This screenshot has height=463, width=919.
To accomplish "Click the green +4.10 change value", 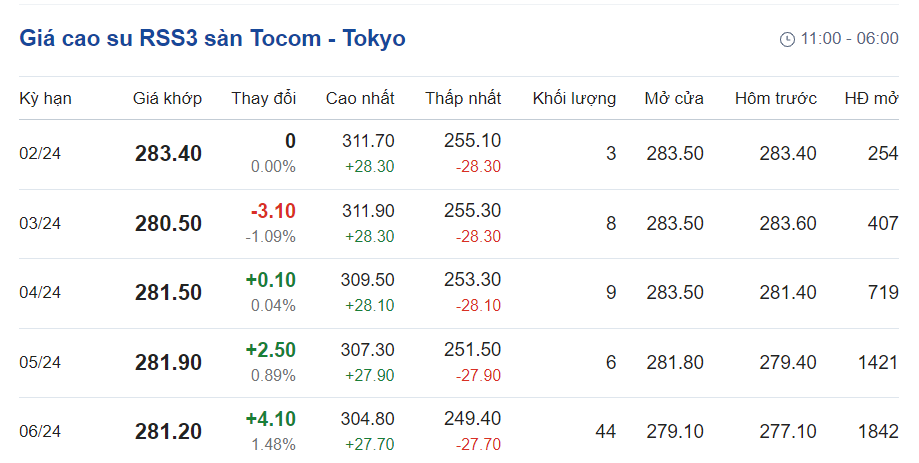I will 271,420.
